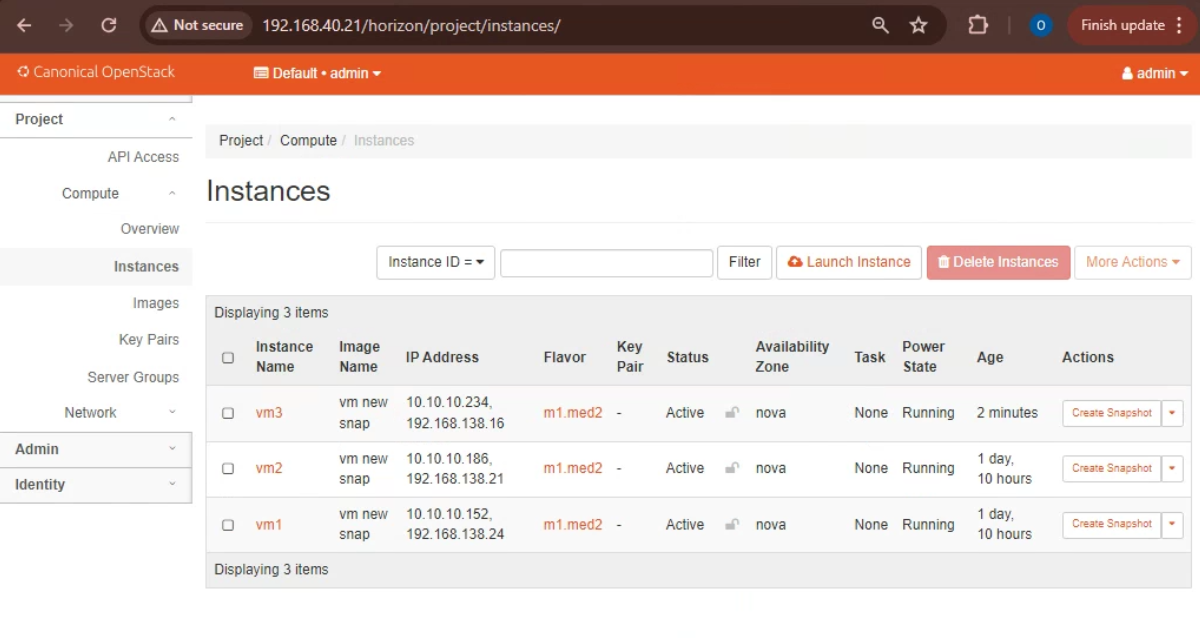
Task: Open the browser extensions puzzle icon
Action: 977,25
